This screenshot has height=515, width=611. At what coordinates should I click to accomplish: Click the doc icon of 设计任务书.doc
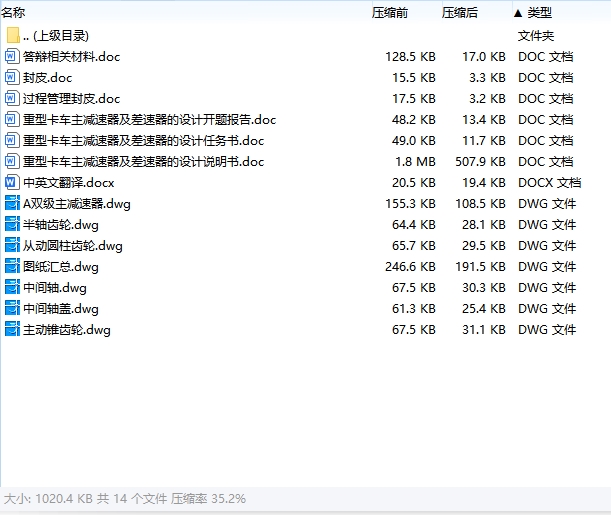[x=12, y=141]
